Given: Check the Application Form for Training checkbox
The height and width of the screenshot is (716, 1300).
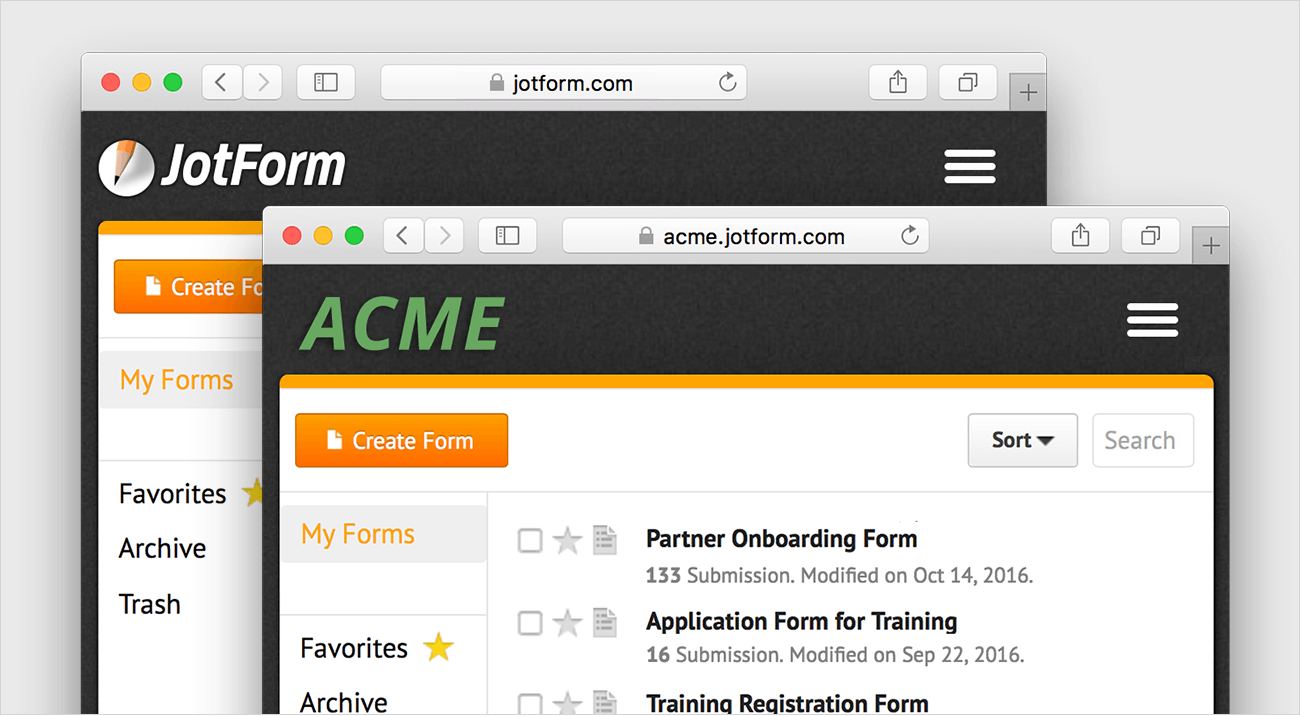Looking at the screenshot, I should 530,623.
